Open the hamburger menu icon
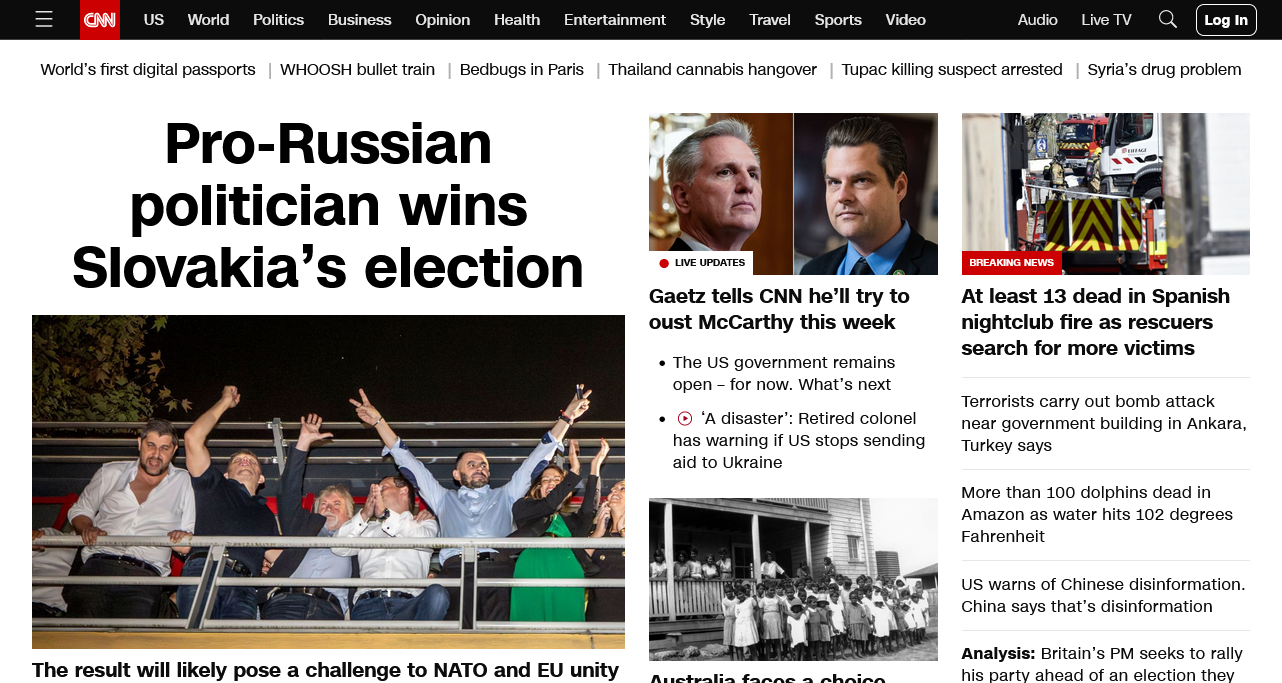The width and height of the screenshot is (1282, 683). [44, 19]
